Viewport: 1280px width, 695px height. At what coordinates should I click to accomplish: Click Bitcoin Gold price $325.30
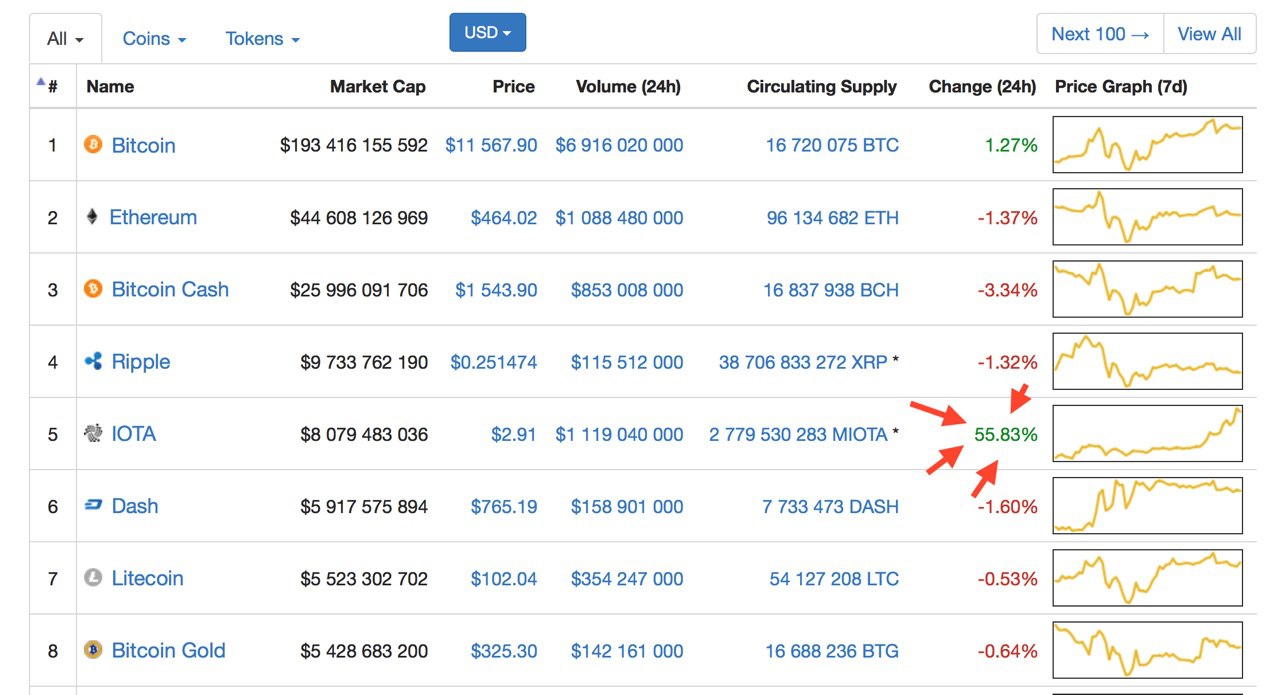point(504,651)
